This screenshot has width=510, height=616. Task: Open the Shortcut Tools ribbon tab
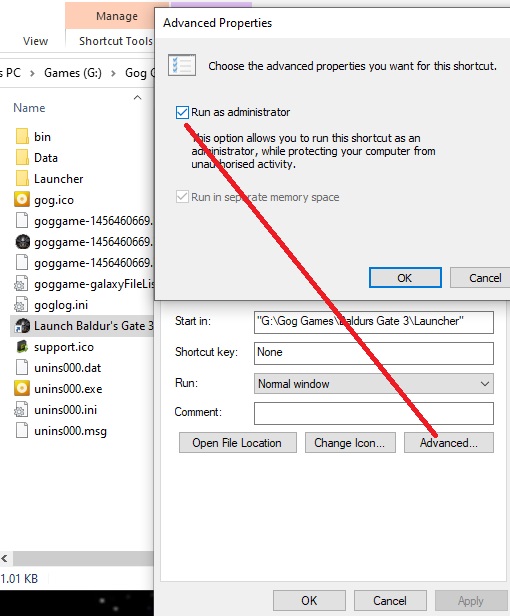tap(116, 41)
